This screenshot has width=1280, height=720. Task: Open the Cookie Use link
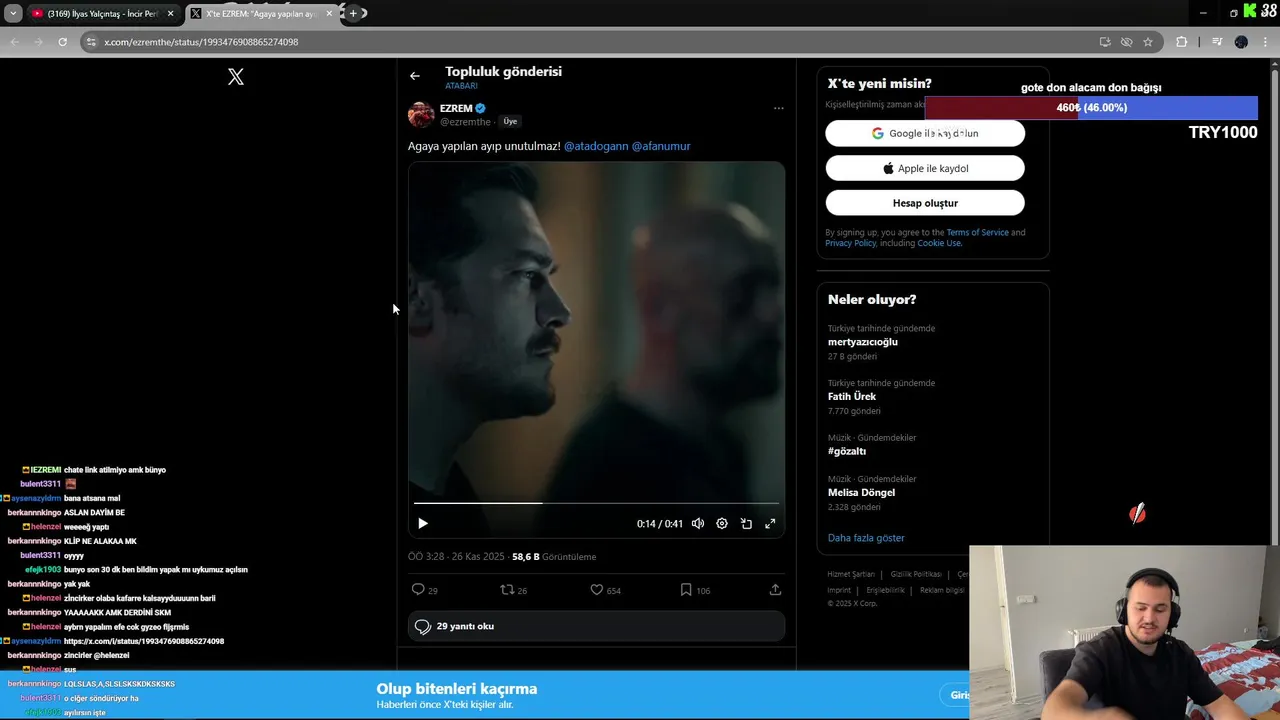pyautogui.click(x=939, y=243)
